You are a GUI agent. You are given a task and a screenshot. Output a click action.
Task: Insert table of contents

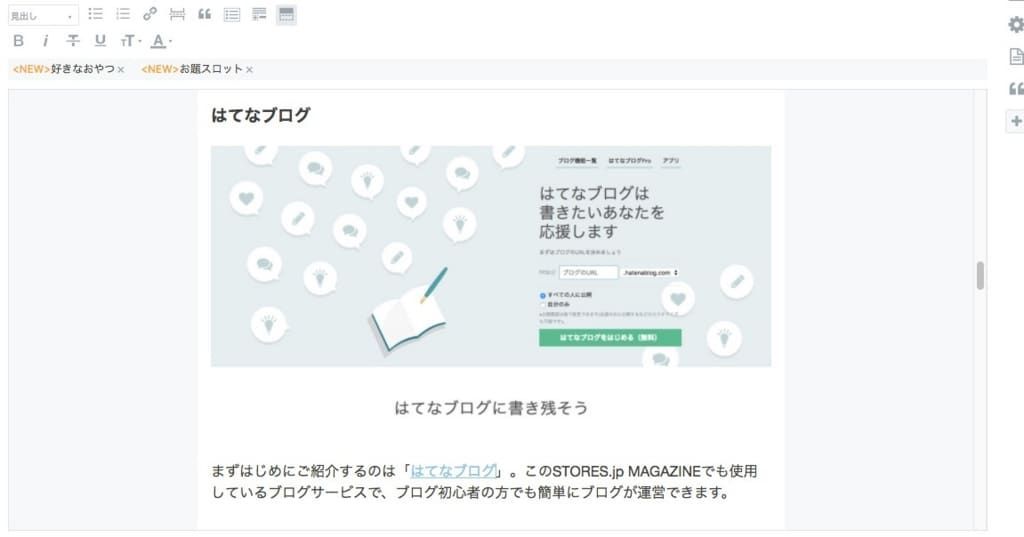point(232,14)
